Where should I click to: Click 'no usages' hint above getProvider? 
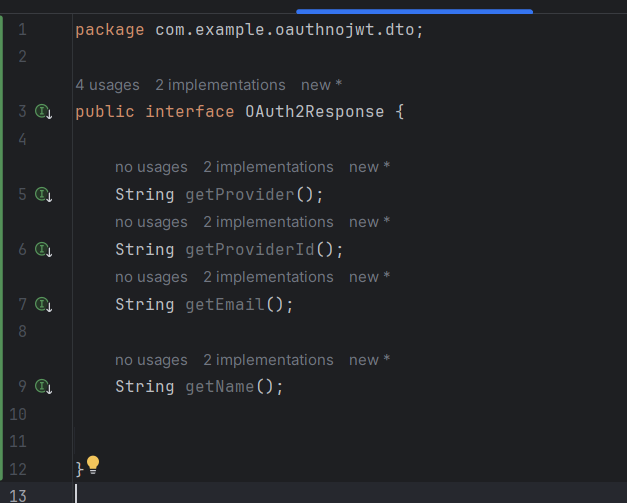click(x=151, y=167)
